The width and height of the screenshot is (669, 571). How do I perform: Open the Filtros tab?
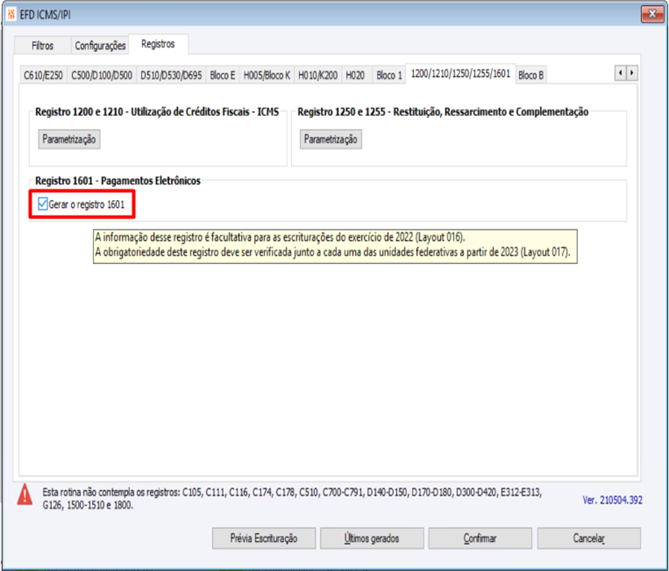point(42,45)
